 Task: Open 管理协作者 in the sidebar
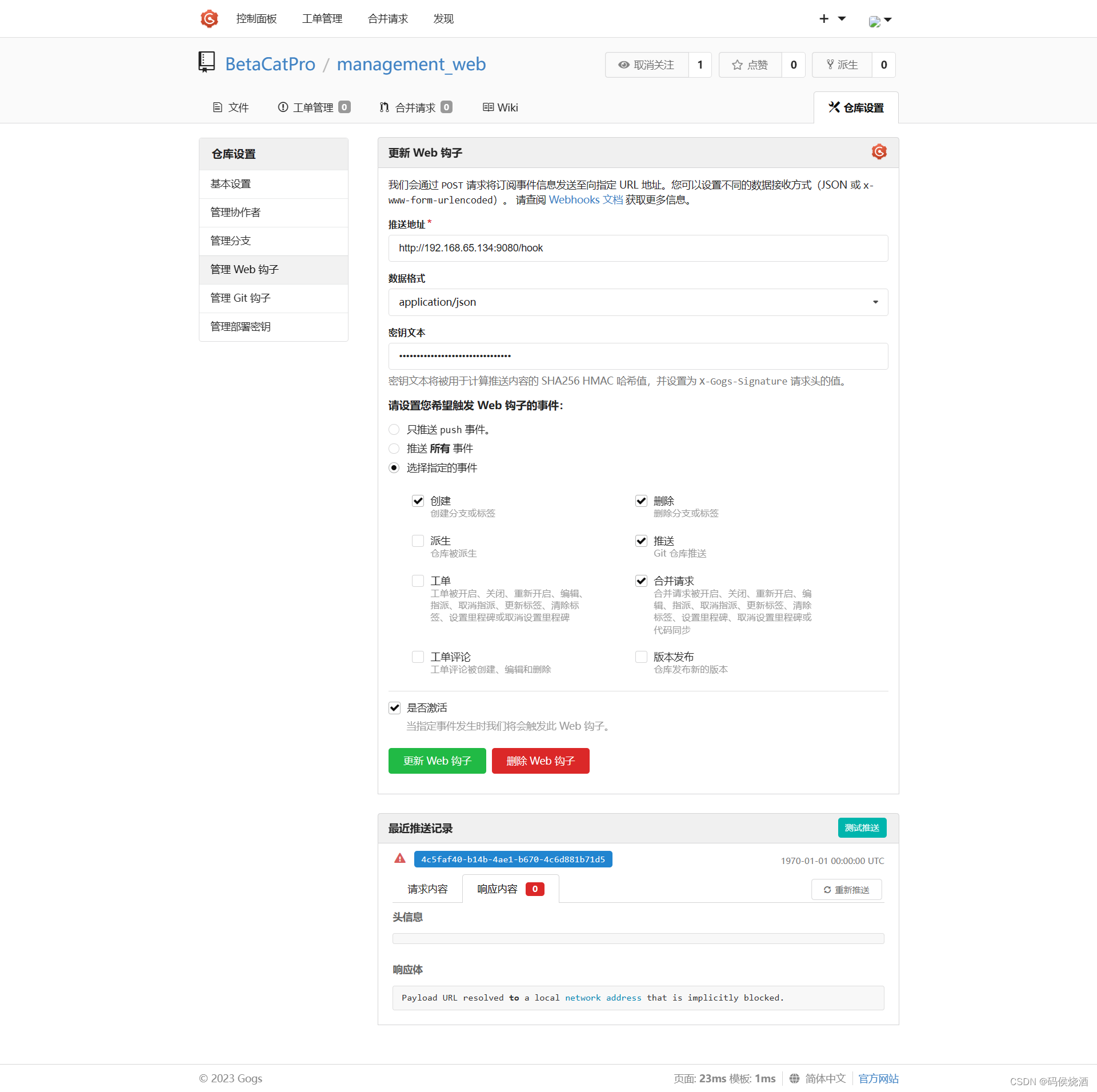click(x=274, y=213)
